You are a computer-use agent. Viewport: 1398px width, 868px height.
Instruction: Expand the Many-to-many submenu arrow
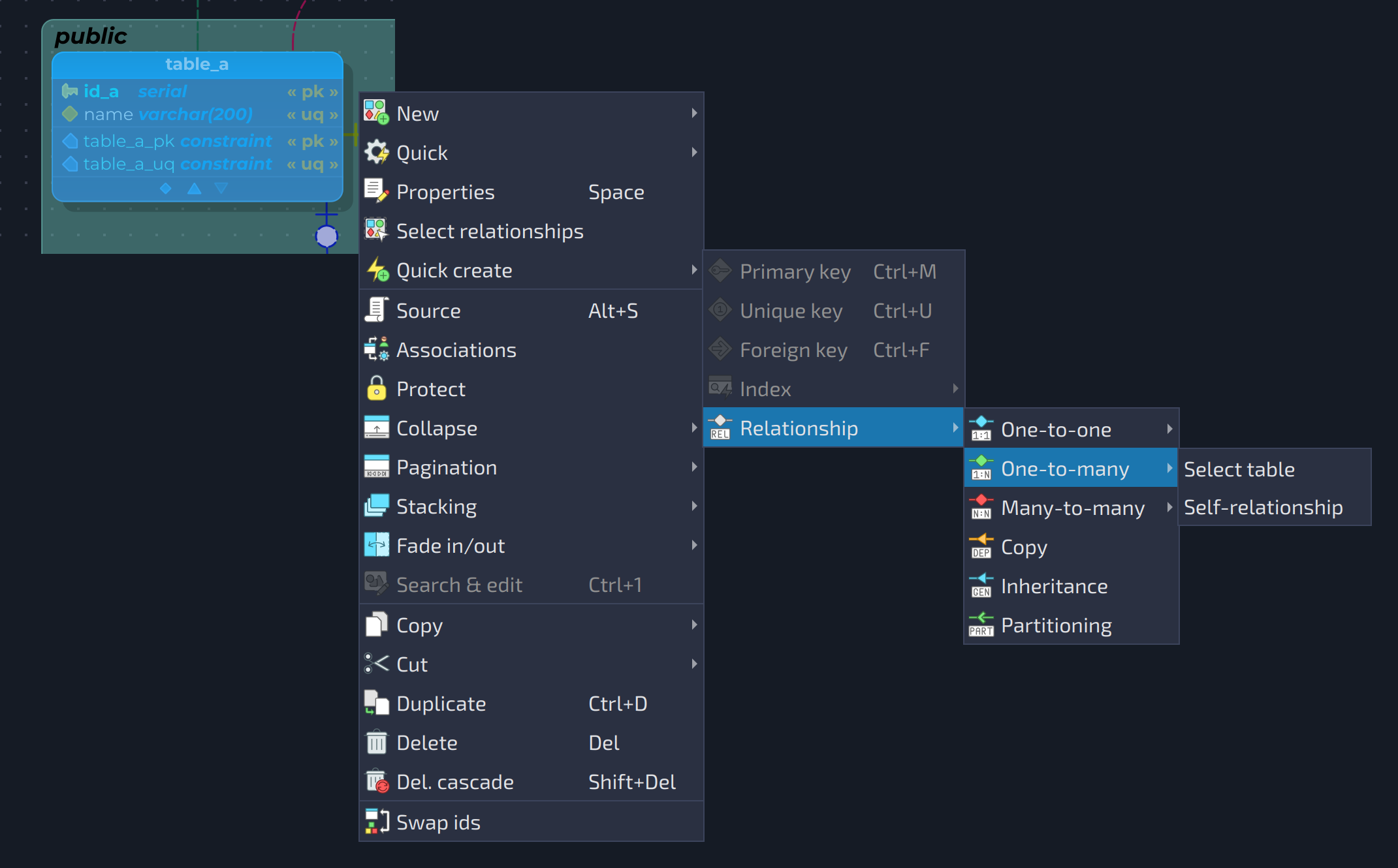1169,507
